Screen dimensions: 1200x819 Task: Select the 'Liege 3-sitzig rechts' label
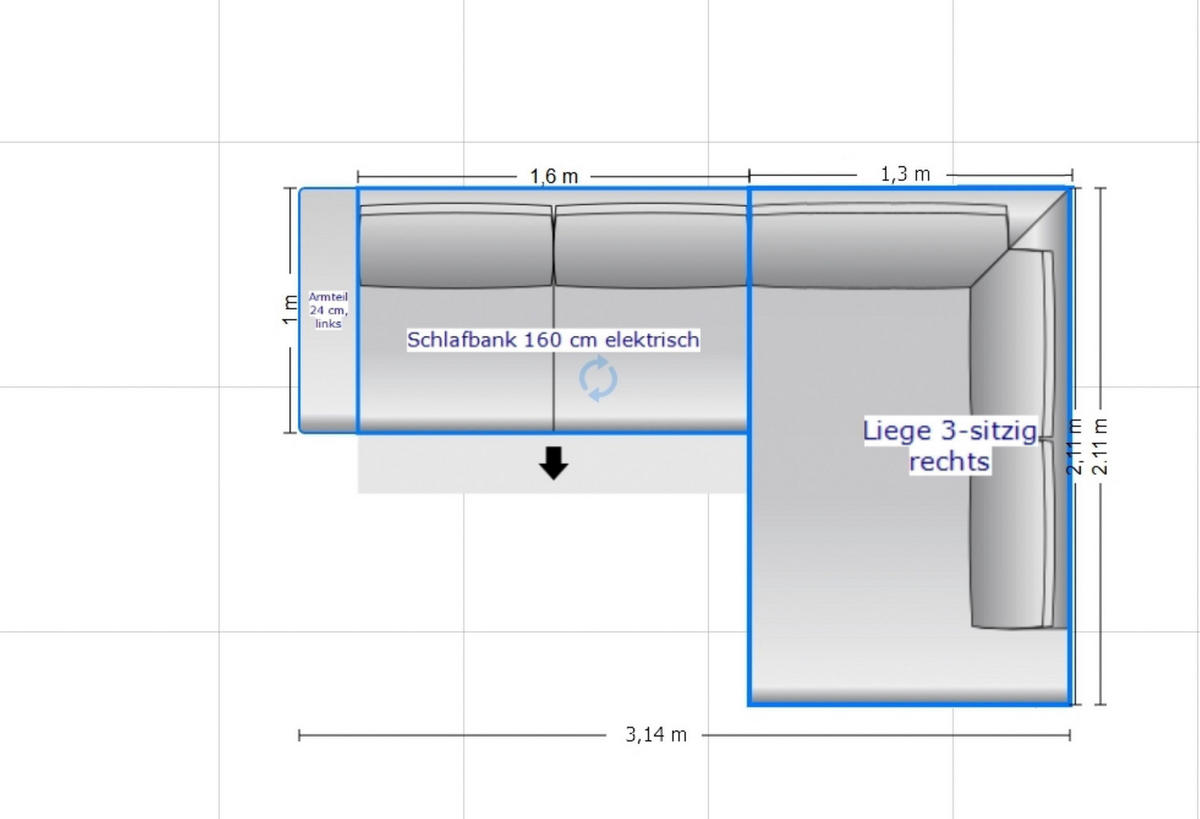(x=949, y=445)
